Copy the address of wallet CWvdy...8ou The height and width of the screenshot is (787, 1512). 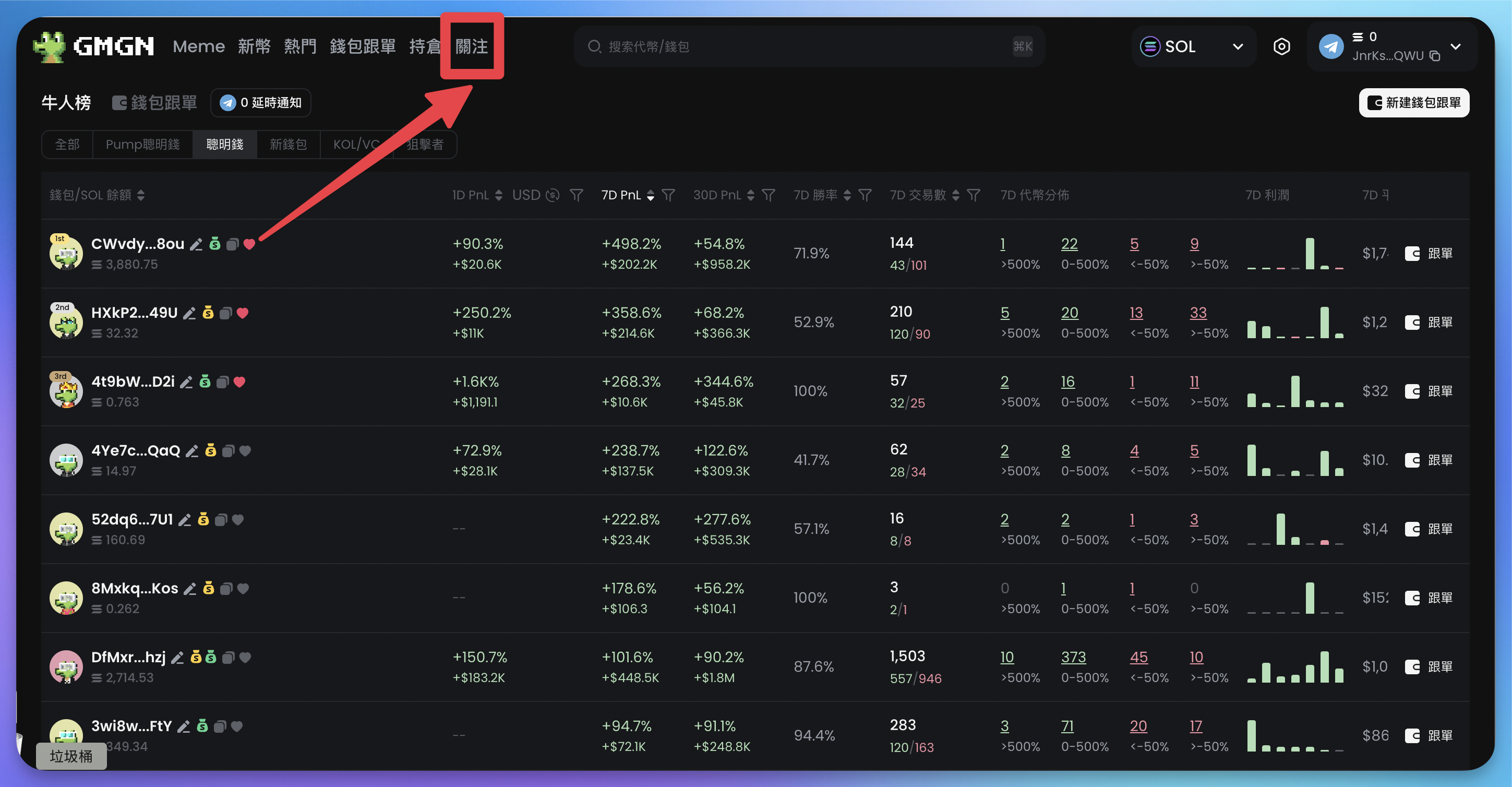tap(233, 244)
